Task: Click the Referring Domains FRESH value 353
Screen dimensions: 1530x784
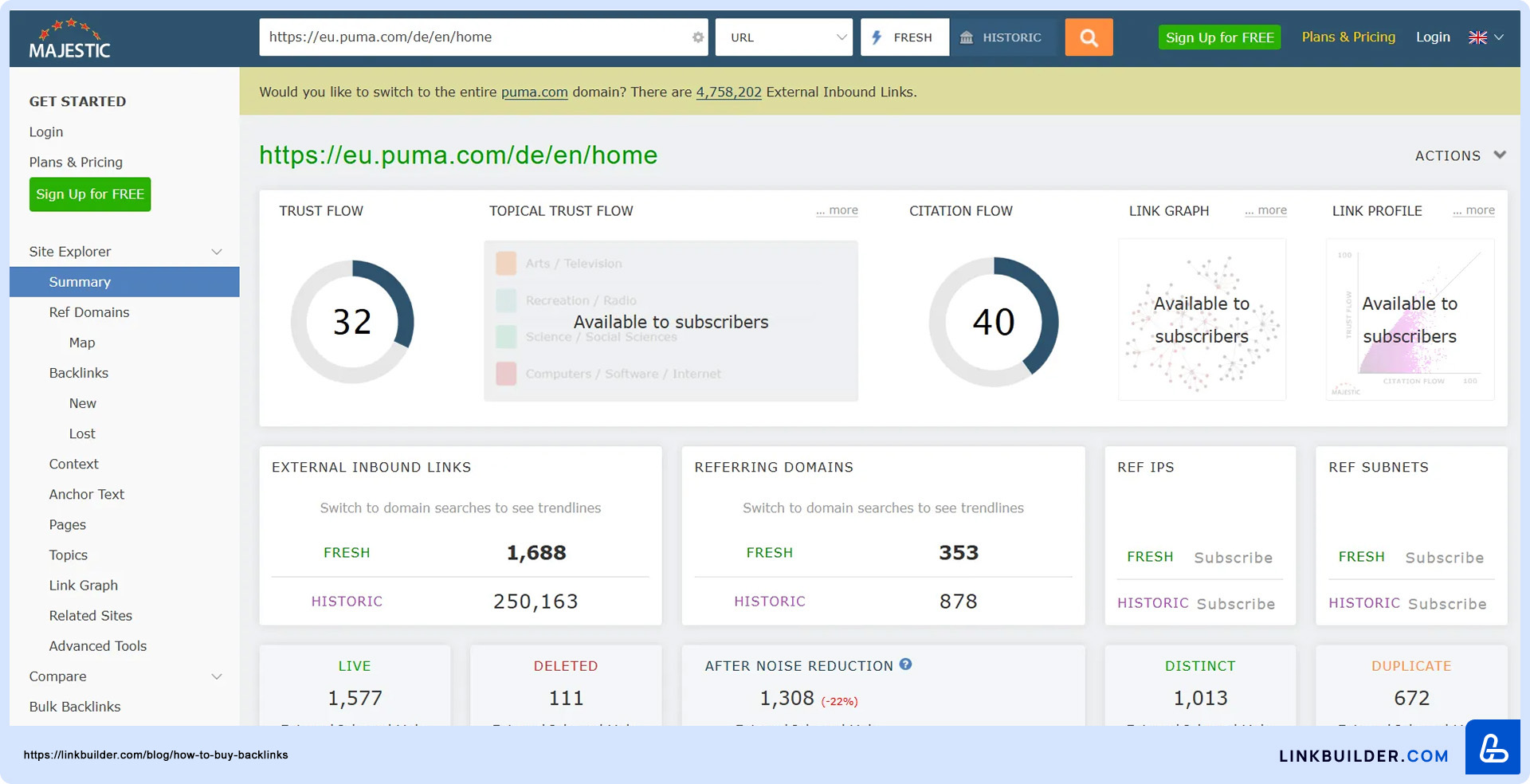Action: pyautogui.click(x=959, y=553)
